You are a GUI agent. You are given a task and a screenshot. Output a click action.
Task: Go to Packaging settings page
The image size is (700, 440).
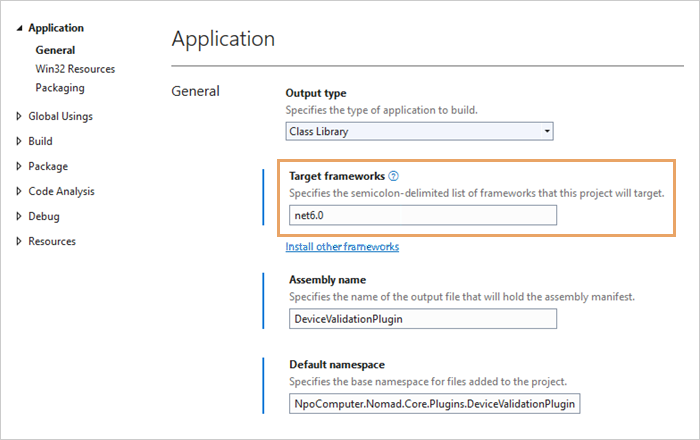coord(60,88)
